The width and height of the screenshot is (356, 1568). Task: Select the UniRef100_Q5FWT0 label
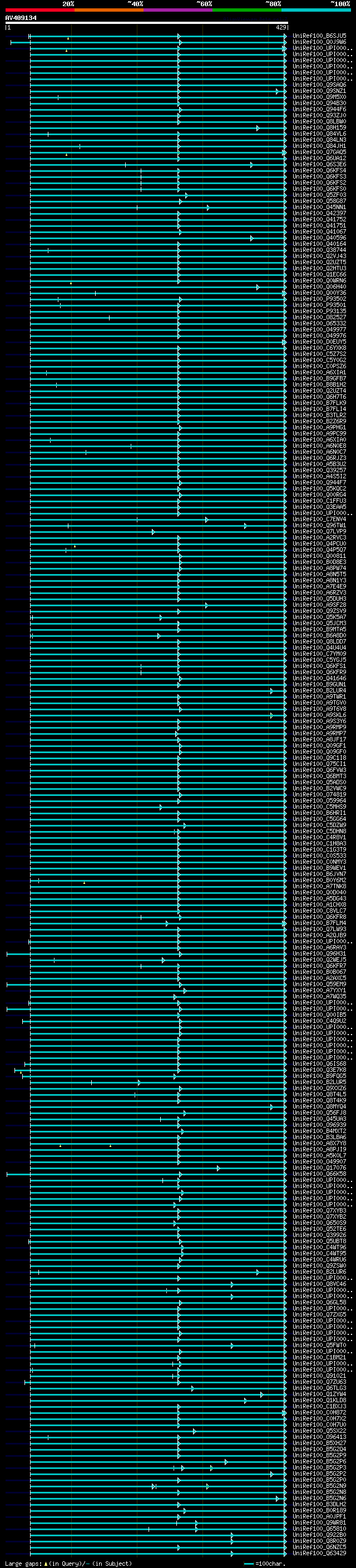[x=319, y=1345]
